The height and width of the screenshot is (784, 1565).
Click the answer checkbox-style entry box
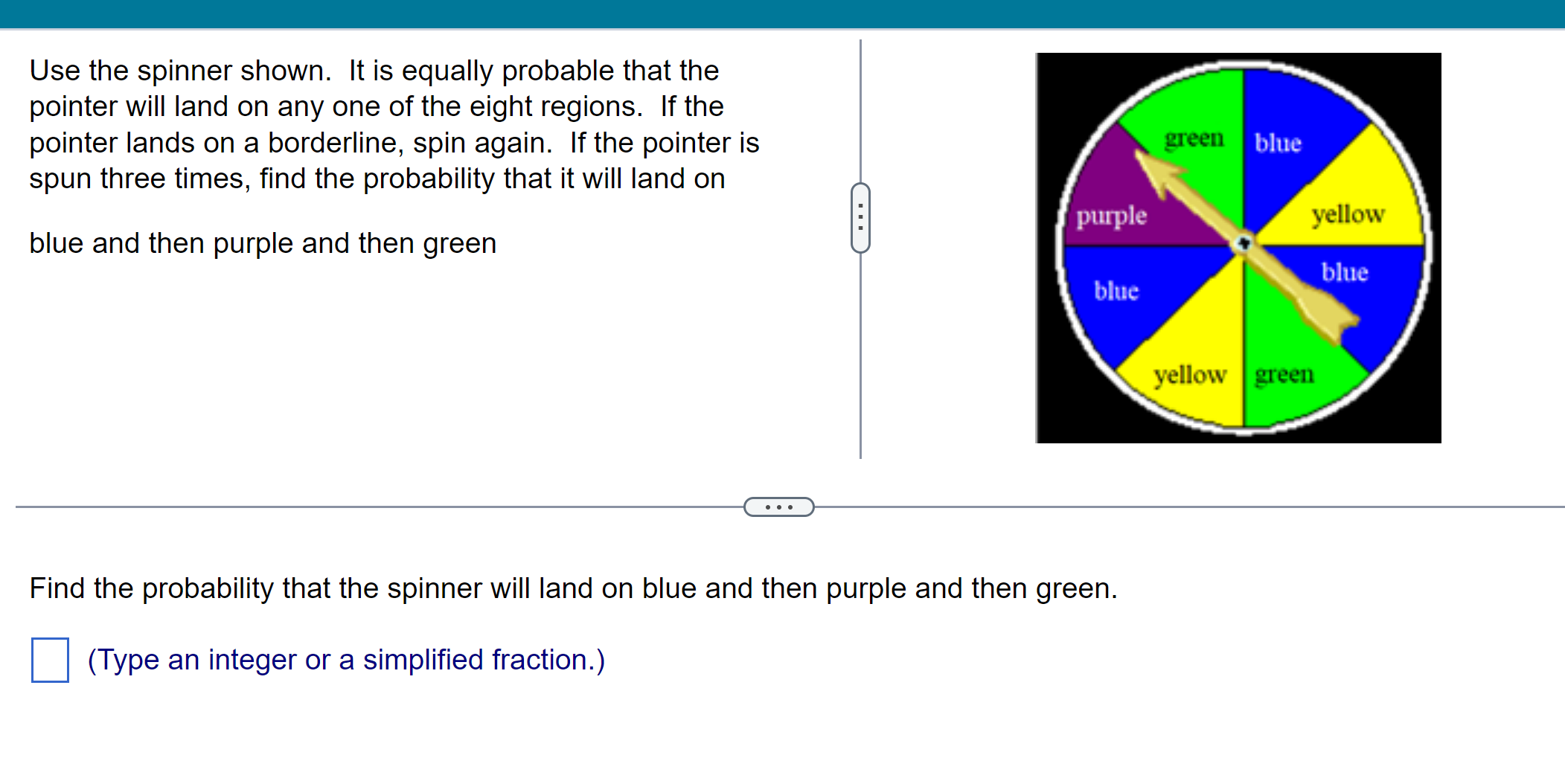pos(49,660)
